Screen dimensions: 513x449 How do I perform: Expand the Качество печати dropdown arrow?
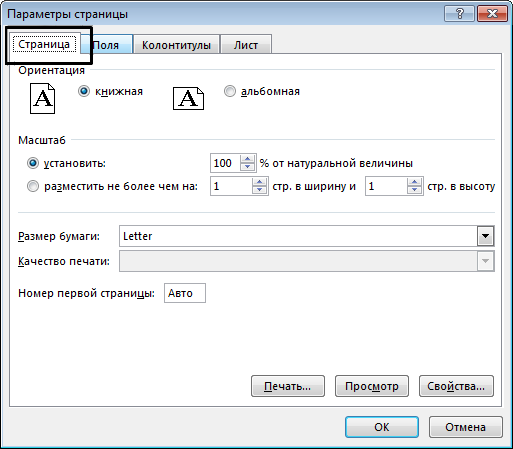pos(485,261)
